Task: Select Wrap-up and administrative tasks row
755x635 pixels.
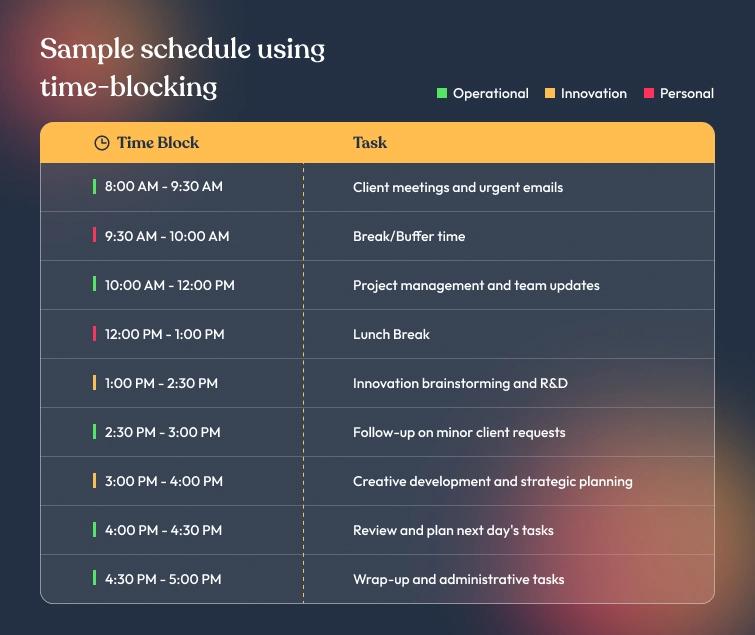Action: (x=458, y=579)
